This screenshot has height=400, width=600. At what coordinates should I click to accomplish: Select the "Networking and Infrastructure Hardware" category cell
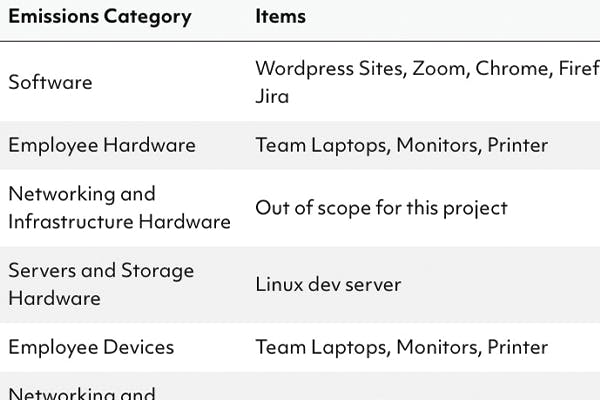point(119,207)
